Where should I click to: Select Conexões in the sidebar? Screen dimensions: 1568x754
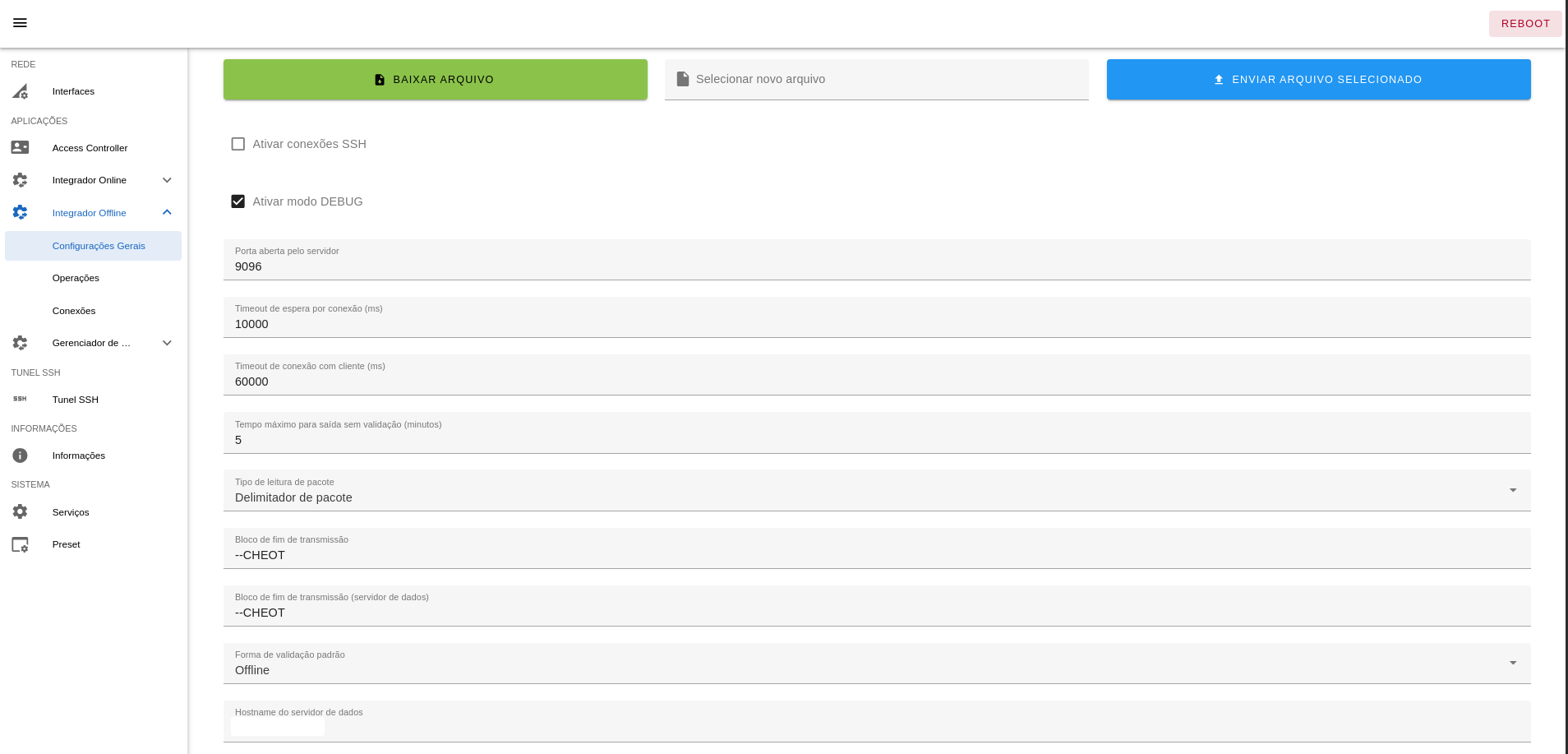[x=74, y=311]
